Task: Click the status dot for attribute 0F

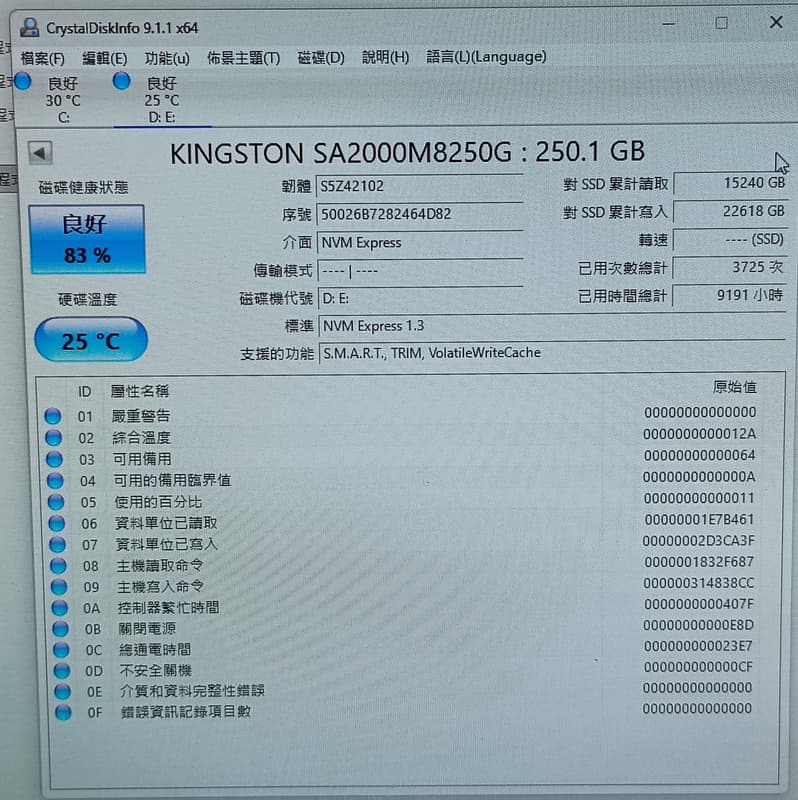Action: (x=64, y=712)
